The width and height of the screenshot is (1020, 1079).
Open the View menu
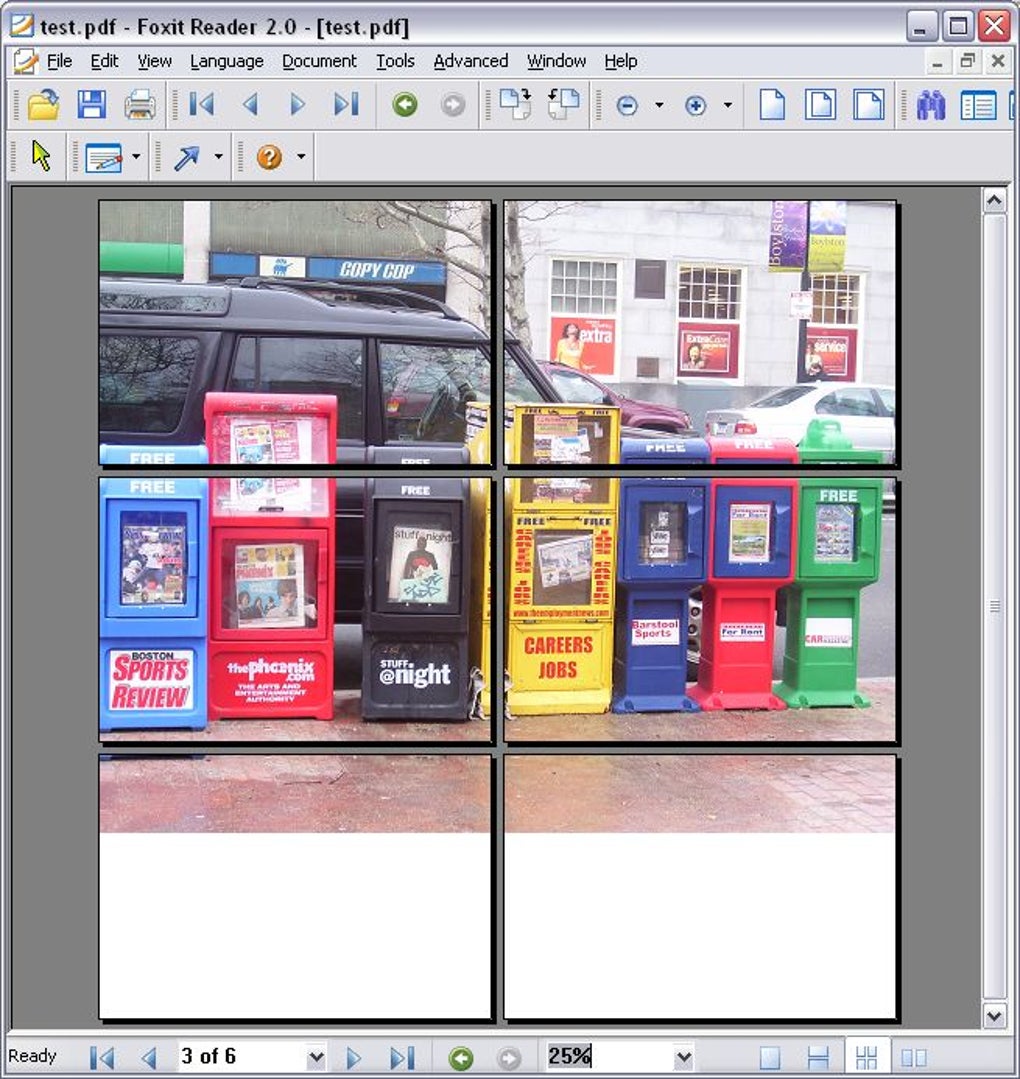[154, 61]
